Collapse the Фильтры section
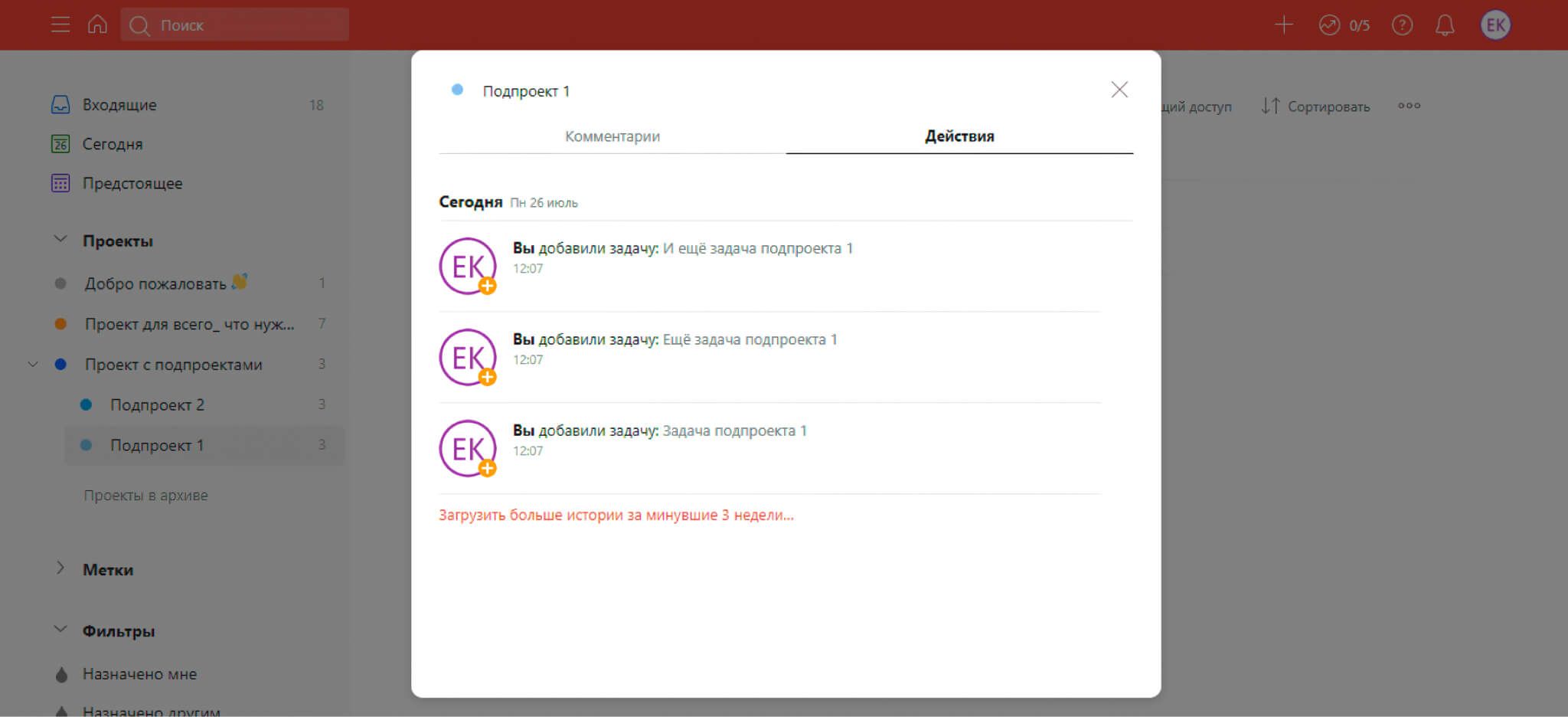The height and width of the screenshot is (717, 1568). pos(60,630)
